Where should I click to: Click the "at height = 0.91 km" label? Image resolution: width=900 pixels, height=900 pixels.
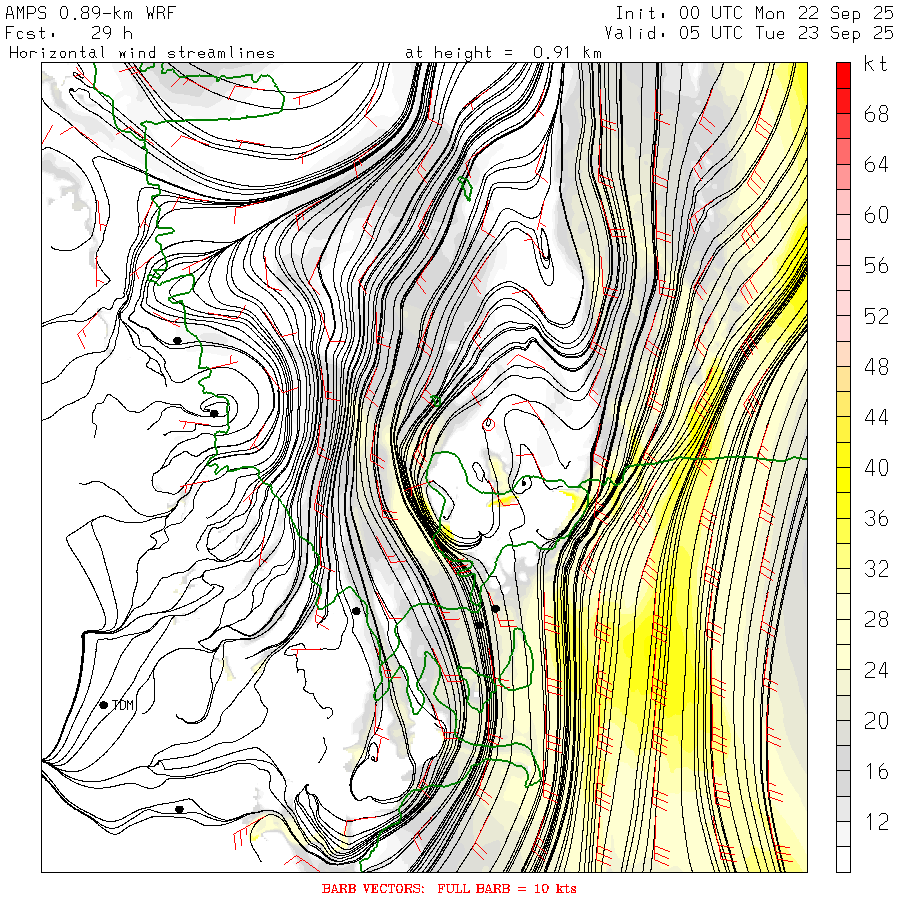point(503,53)
